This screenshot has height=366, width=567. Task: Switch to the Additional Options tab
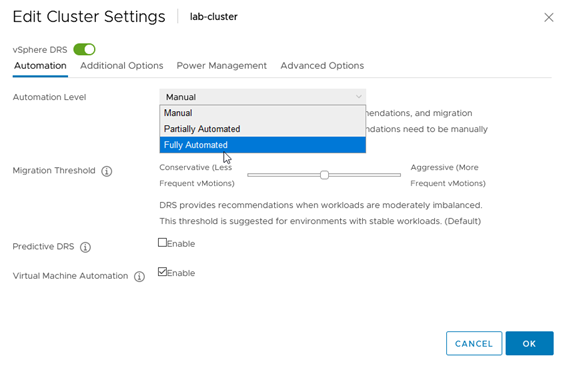tap(122, 66)
